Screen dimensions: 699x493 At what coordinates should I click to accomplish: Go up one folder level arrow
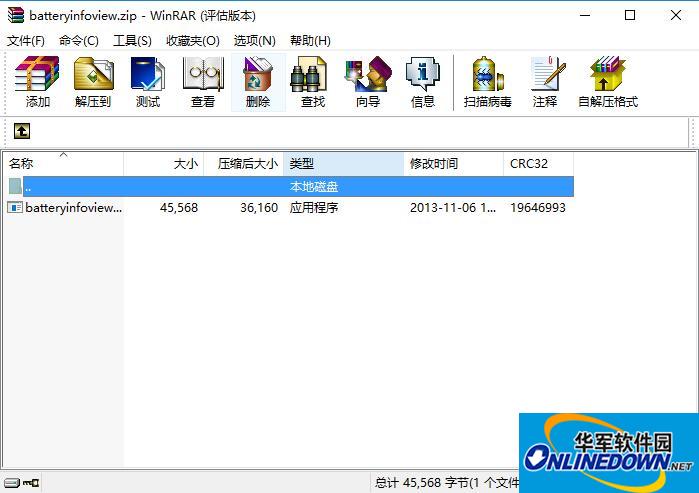click(22, 131)
